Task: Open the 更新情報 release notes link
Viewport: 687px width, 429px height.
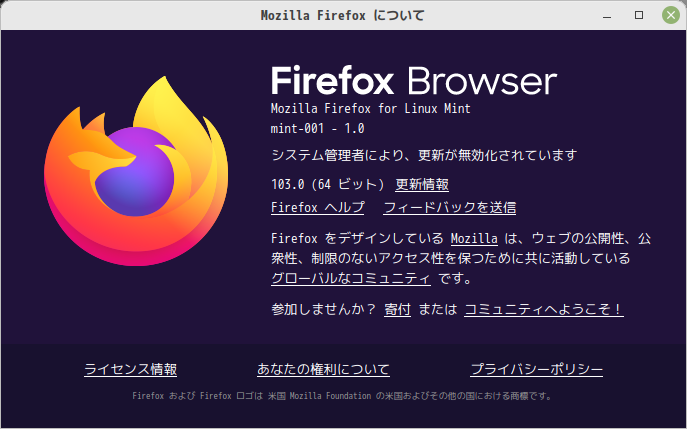Action: coord(422,184)
